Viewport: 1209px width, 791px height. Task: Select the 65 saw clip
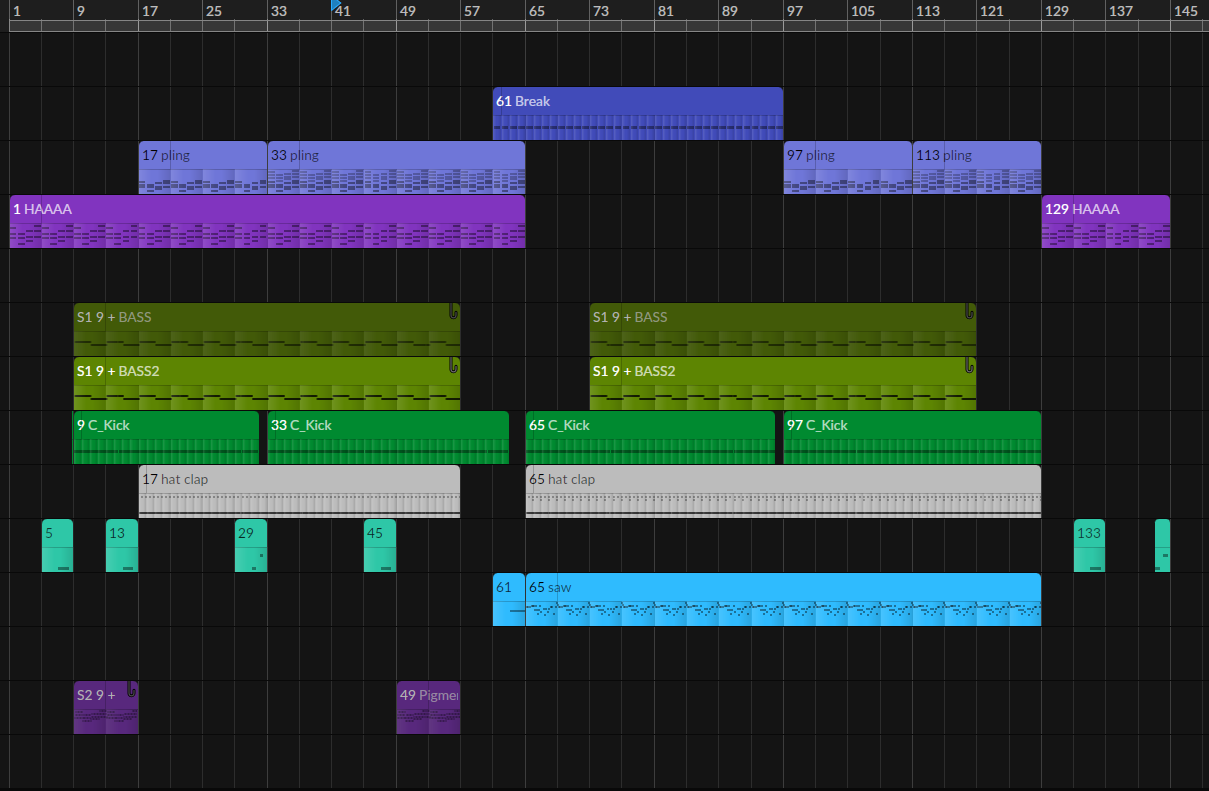tap(783, 599)
